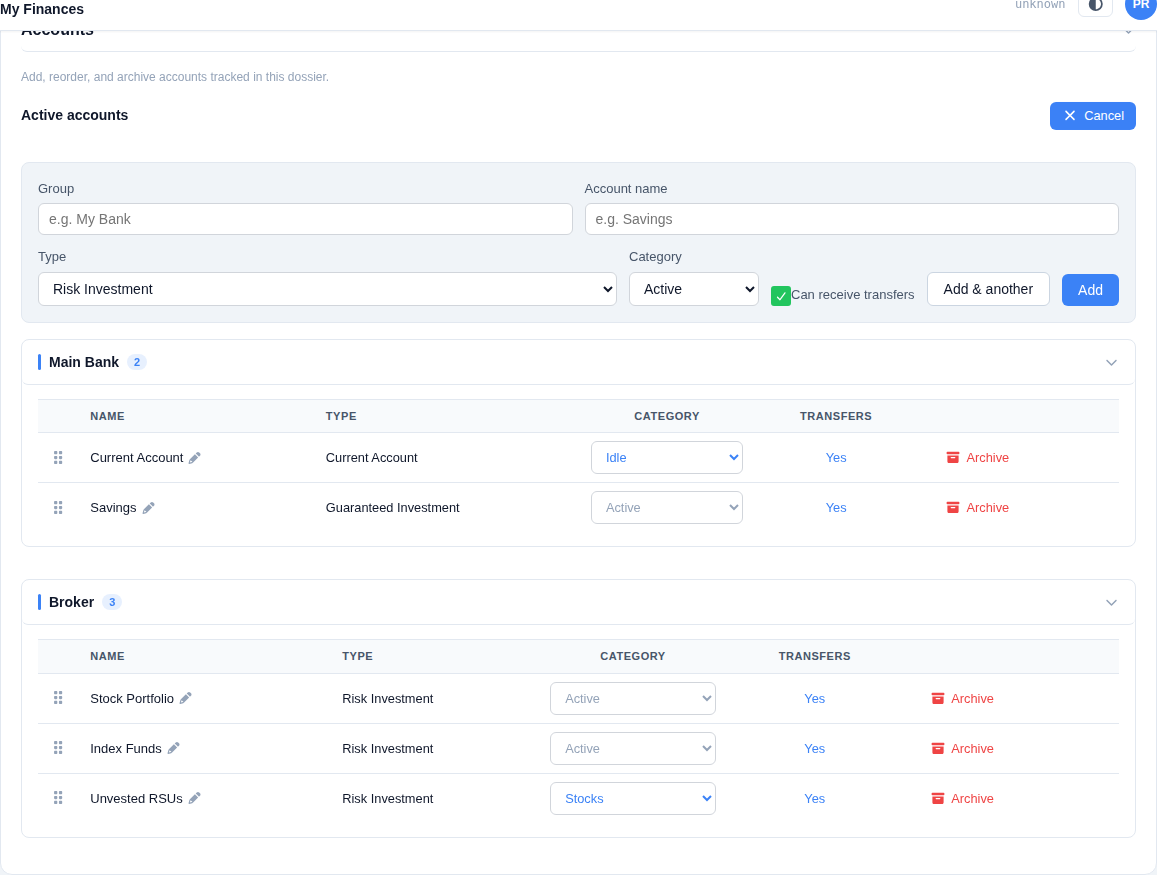Click the archive box icon for Unvested RSUs

938,798
